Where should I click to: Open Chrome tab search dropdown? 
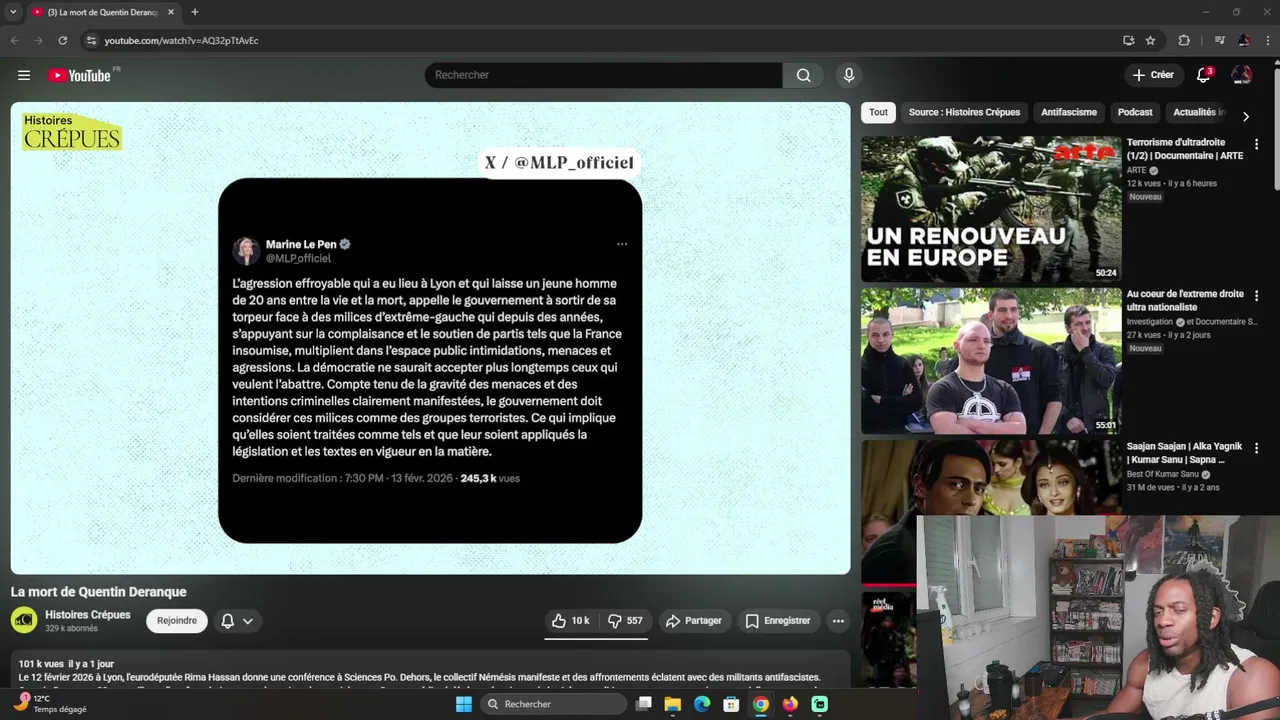12,12
